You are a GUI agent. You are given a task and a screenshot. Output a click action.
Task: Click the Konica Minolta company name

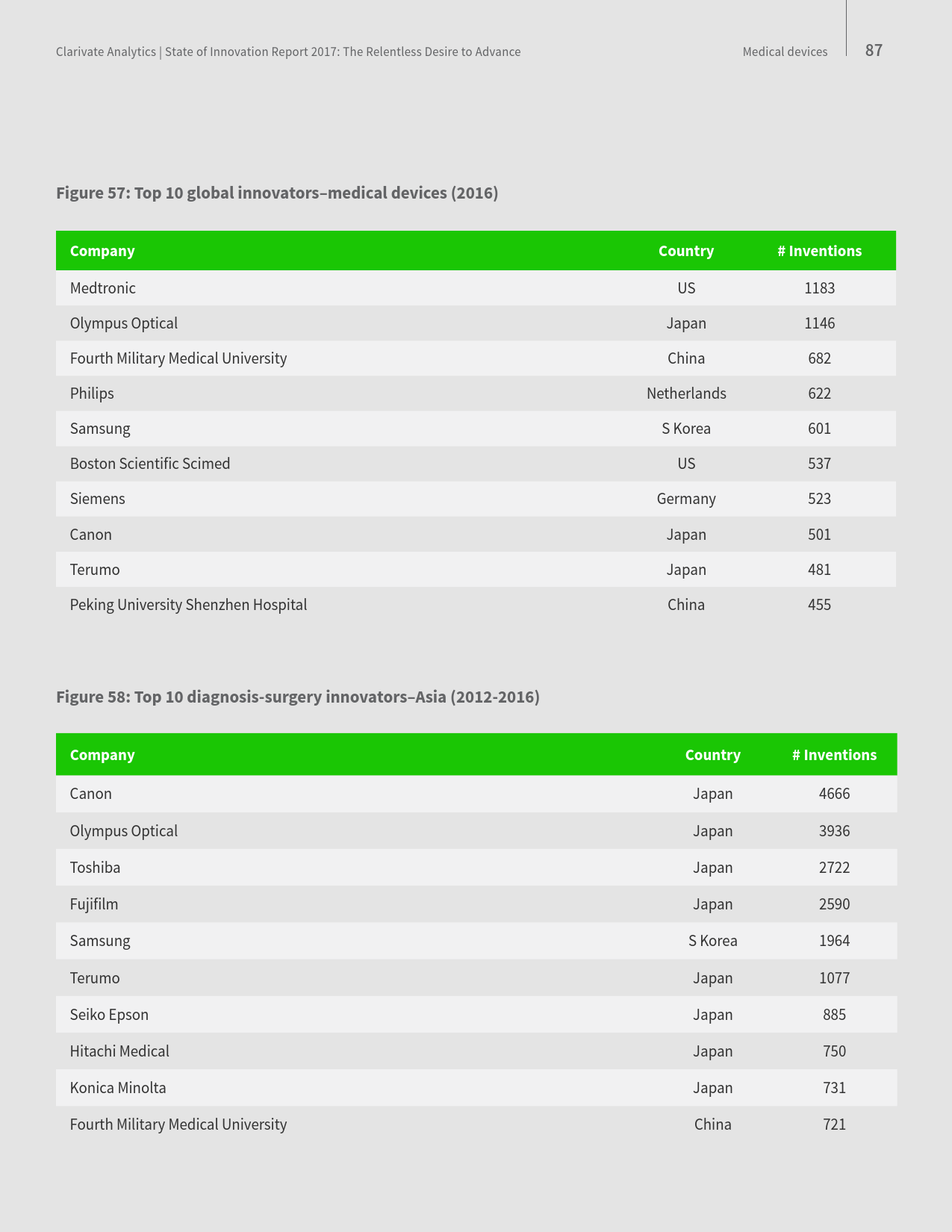click(118, 1088)
